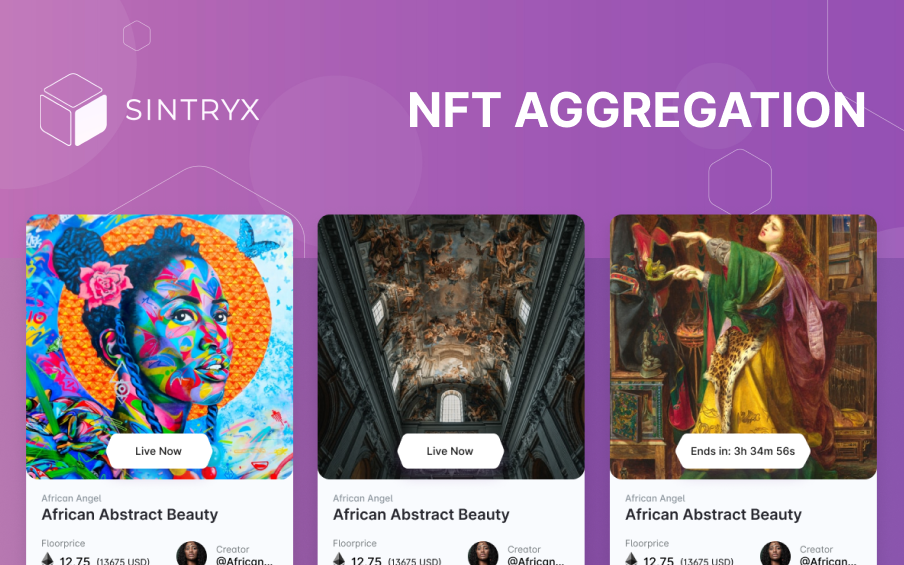This screenshot has height=565, width=904.
Task: Click the Ethereum icon on the green-robed woman card
Action: (631, 559)
